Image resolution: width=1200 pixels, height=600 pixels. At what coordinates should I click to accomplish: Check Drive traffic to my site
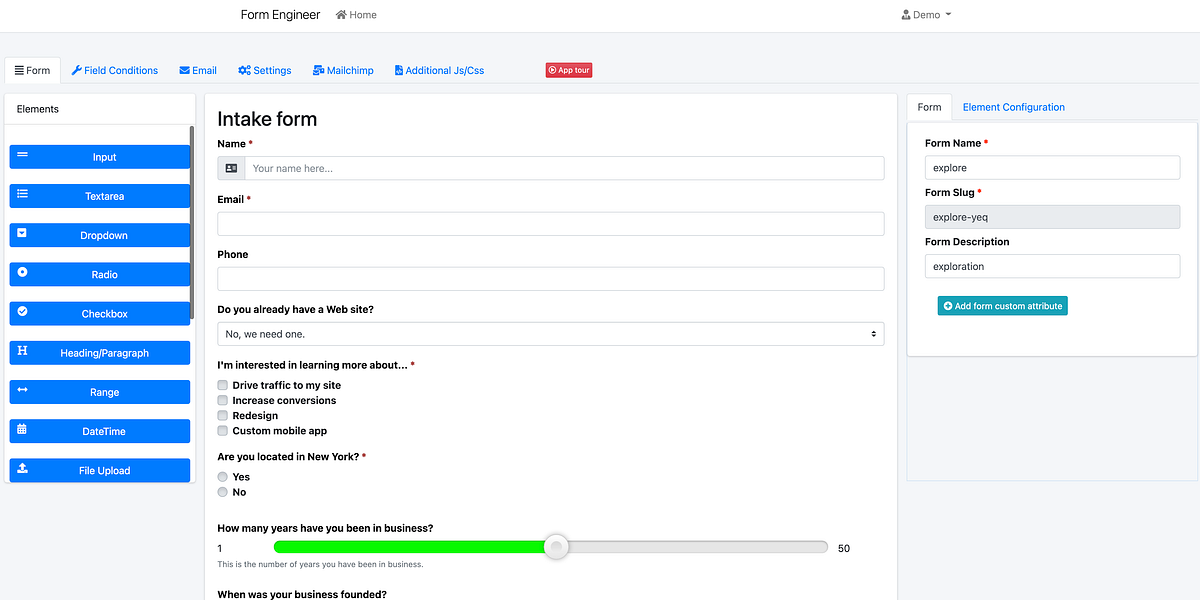pos(223,385)
